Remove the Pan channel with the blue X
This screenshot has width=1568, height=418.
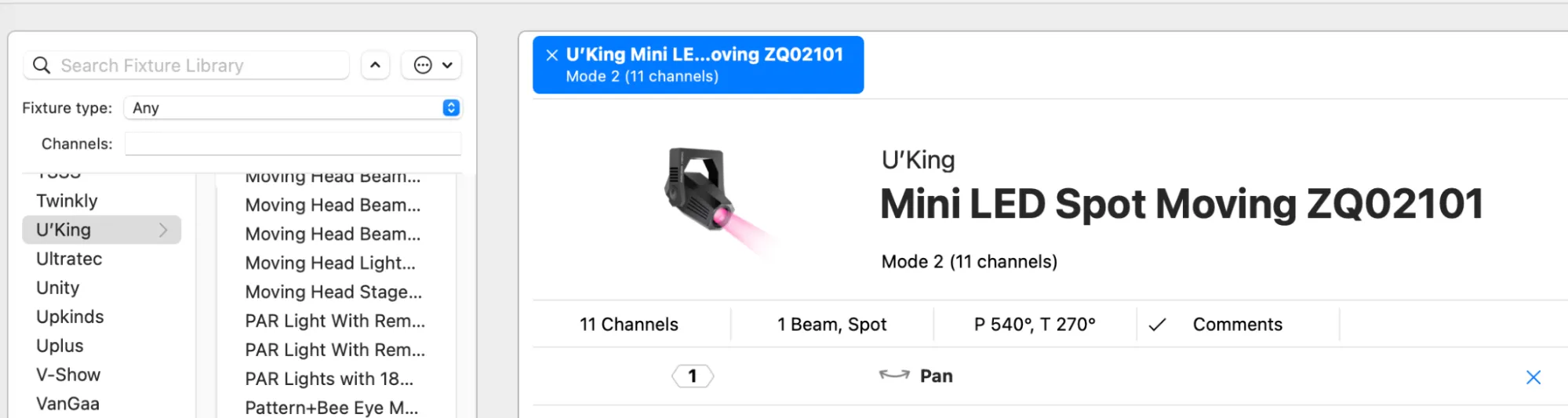[x=1533, y=377]
